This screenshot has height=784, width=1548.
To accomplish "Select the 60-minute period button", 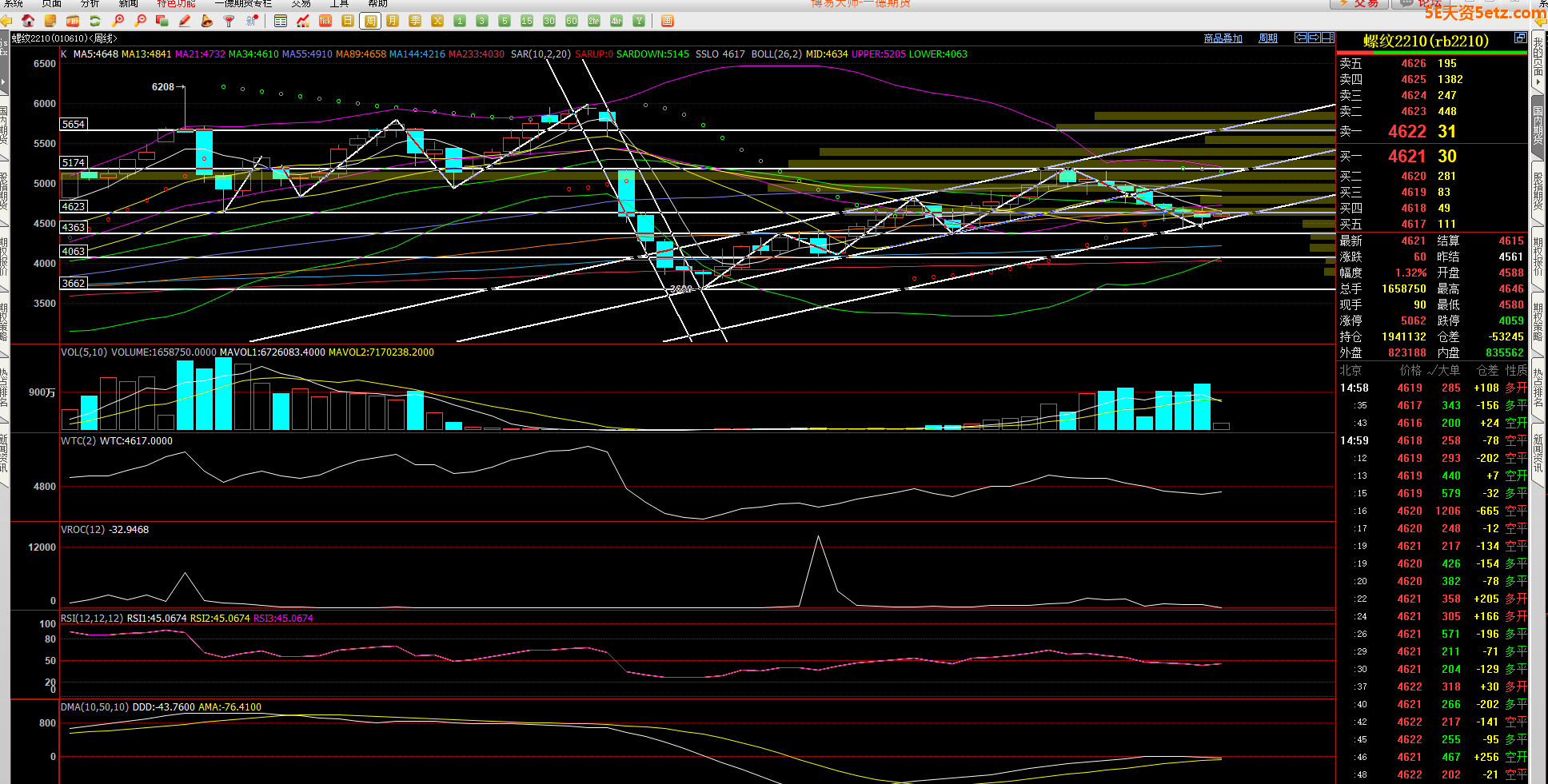I will pos(572,21).
